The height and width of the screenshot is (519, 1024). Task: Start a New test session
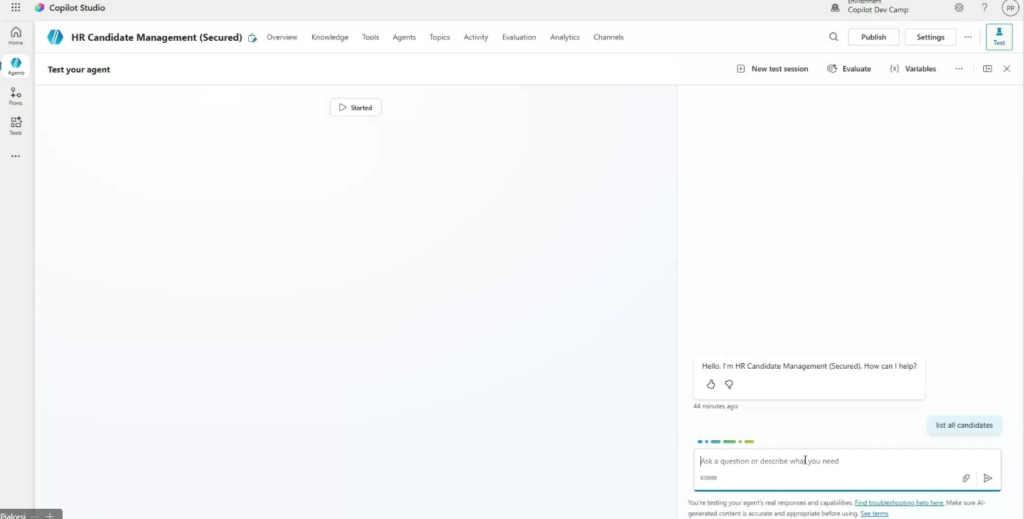click(x=772, y=69)
